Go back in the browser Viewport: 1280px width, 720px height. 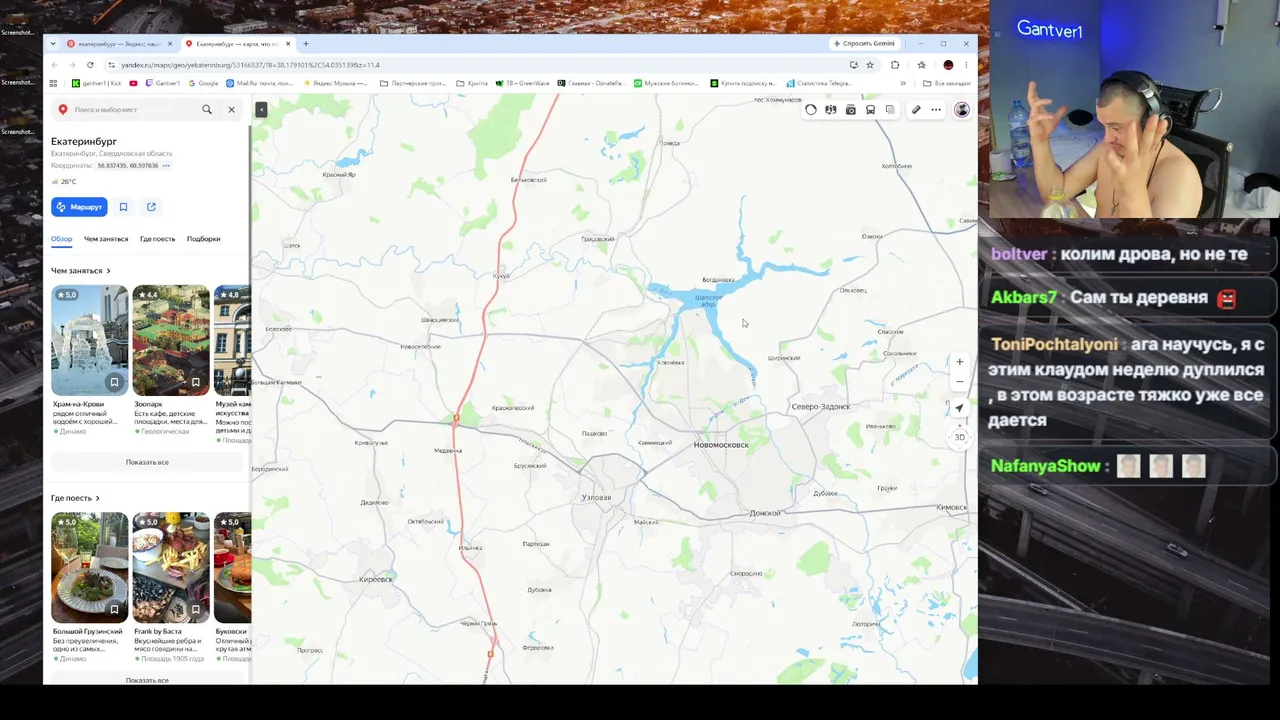(55, 65)
